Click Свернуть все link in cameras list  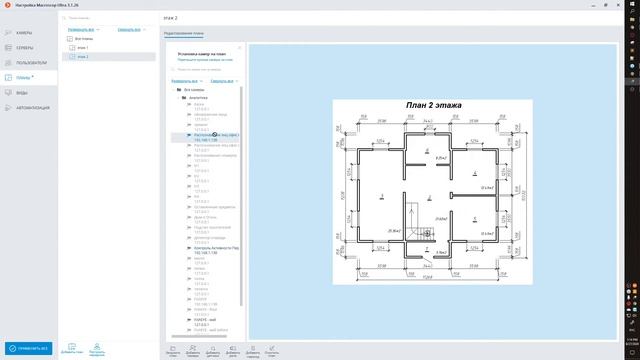click(222, 81)
